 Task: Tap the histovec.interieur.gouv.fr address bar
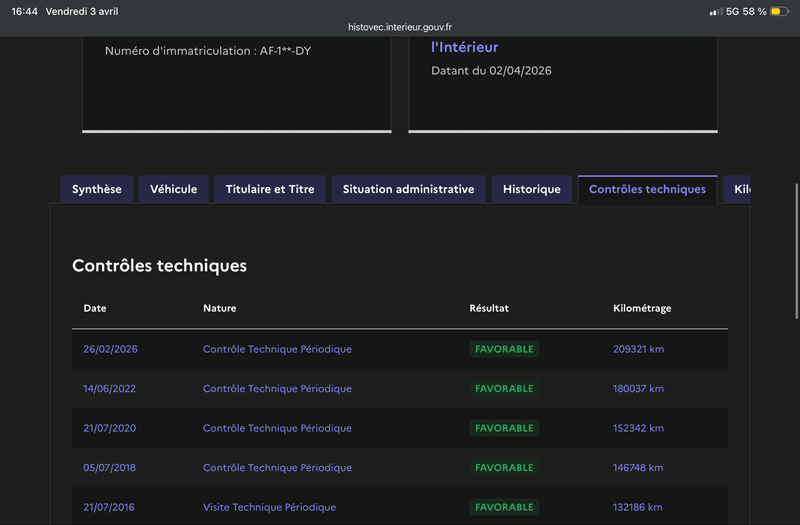tap(400, 27)
